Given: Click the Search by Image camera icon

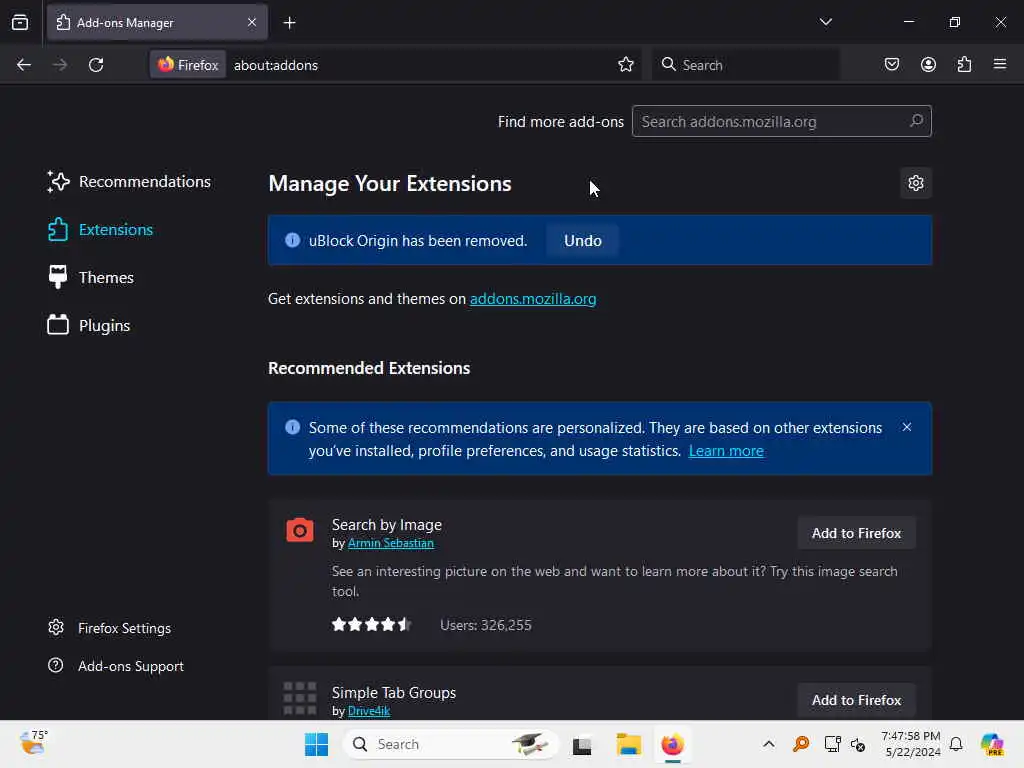Looking at the screenshot, I should (x=300, y=530).
